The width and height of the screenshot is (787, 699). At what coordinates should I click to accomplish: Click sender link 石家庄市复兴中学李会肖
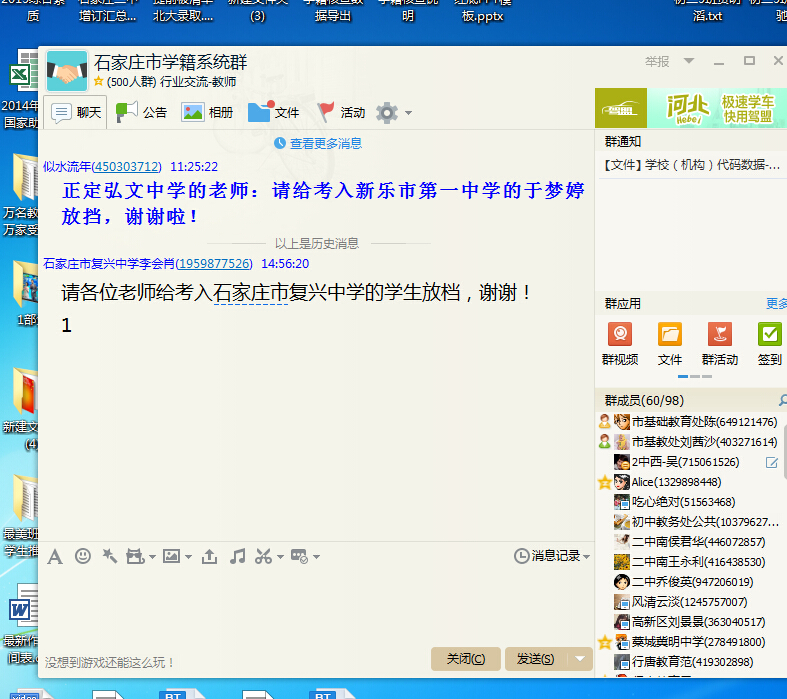click(x=148, y=263)
